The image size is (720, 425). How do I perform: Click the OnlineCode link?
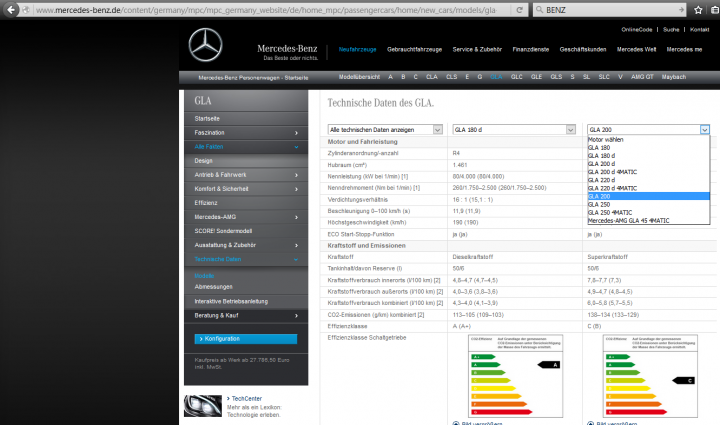(636, 29)
